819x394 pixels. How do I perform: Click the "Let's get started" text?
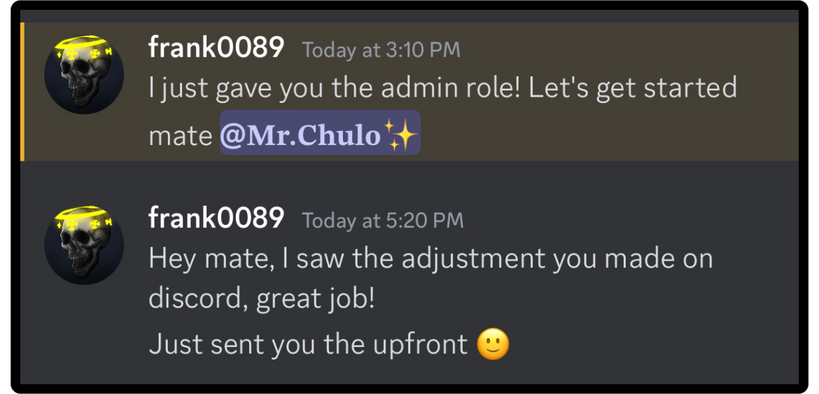coord(633,88)
